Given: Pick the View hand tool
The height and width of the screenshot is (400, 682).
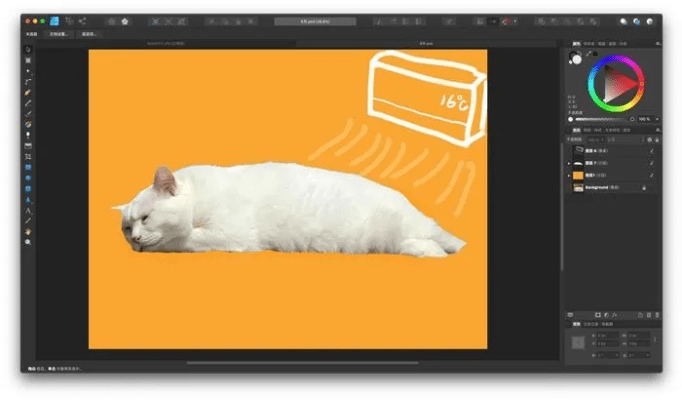Looking at the screenshot, I should click(28, 232).
